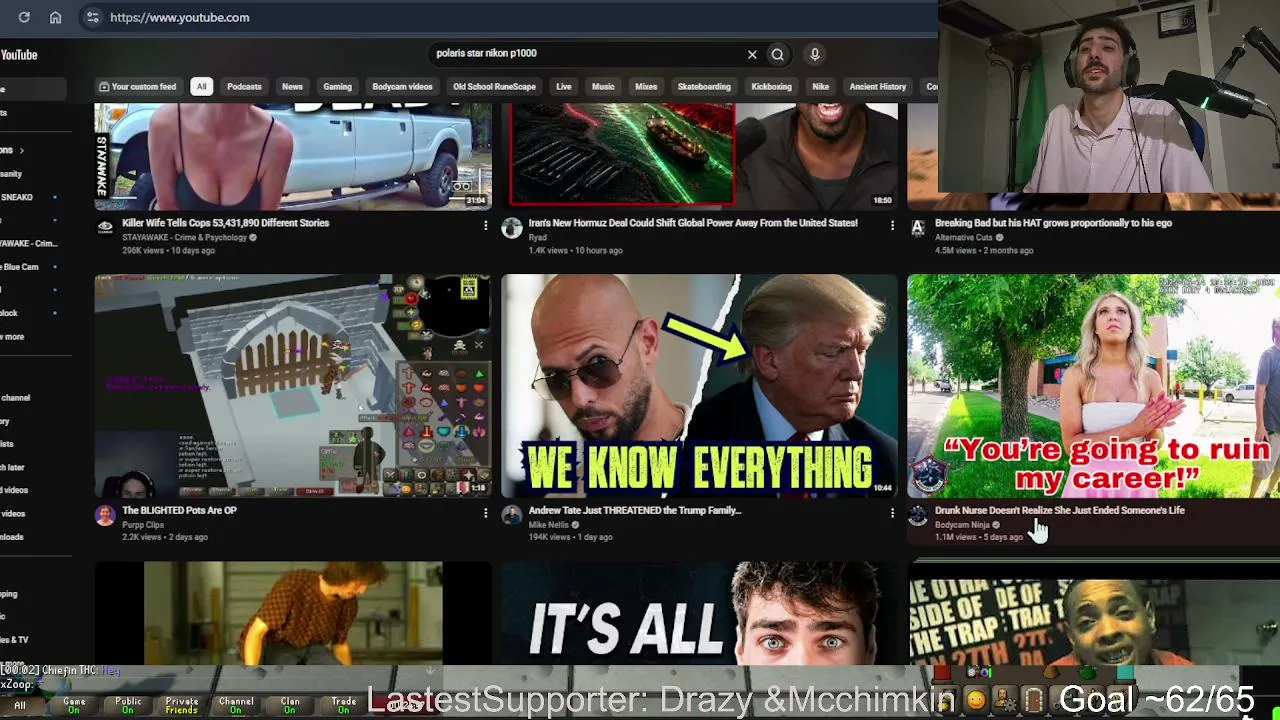Screen dimensions: 1280x720
Task: Play the 'IT'S ALL' video thumbnail
Action: point(699,612)
